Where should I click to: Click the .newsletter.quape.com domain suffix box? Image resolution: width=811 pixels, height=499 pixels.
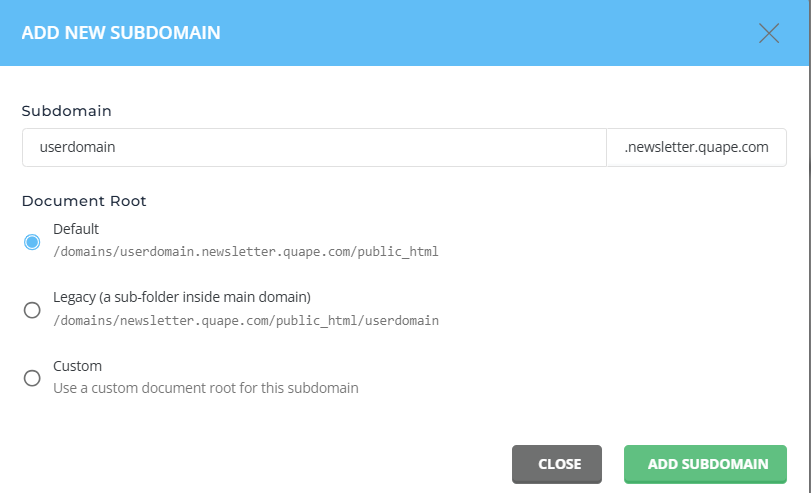click(696, 147)
